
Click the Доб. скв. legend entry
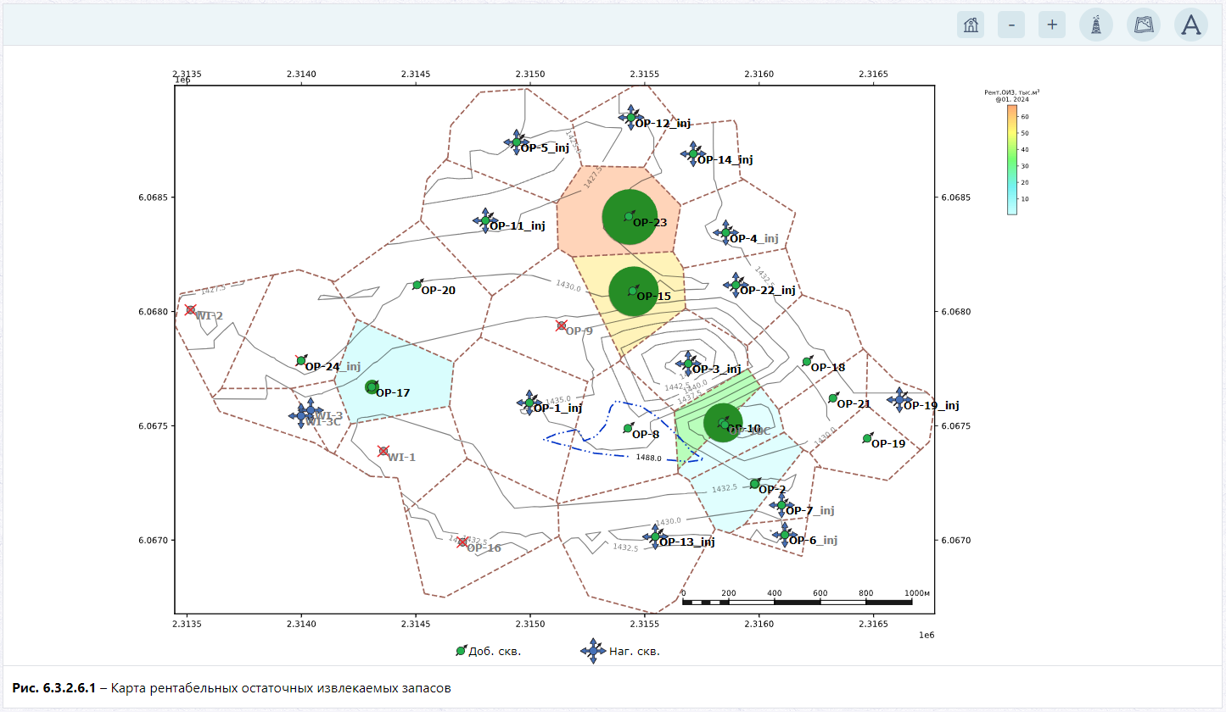(488, 651)
